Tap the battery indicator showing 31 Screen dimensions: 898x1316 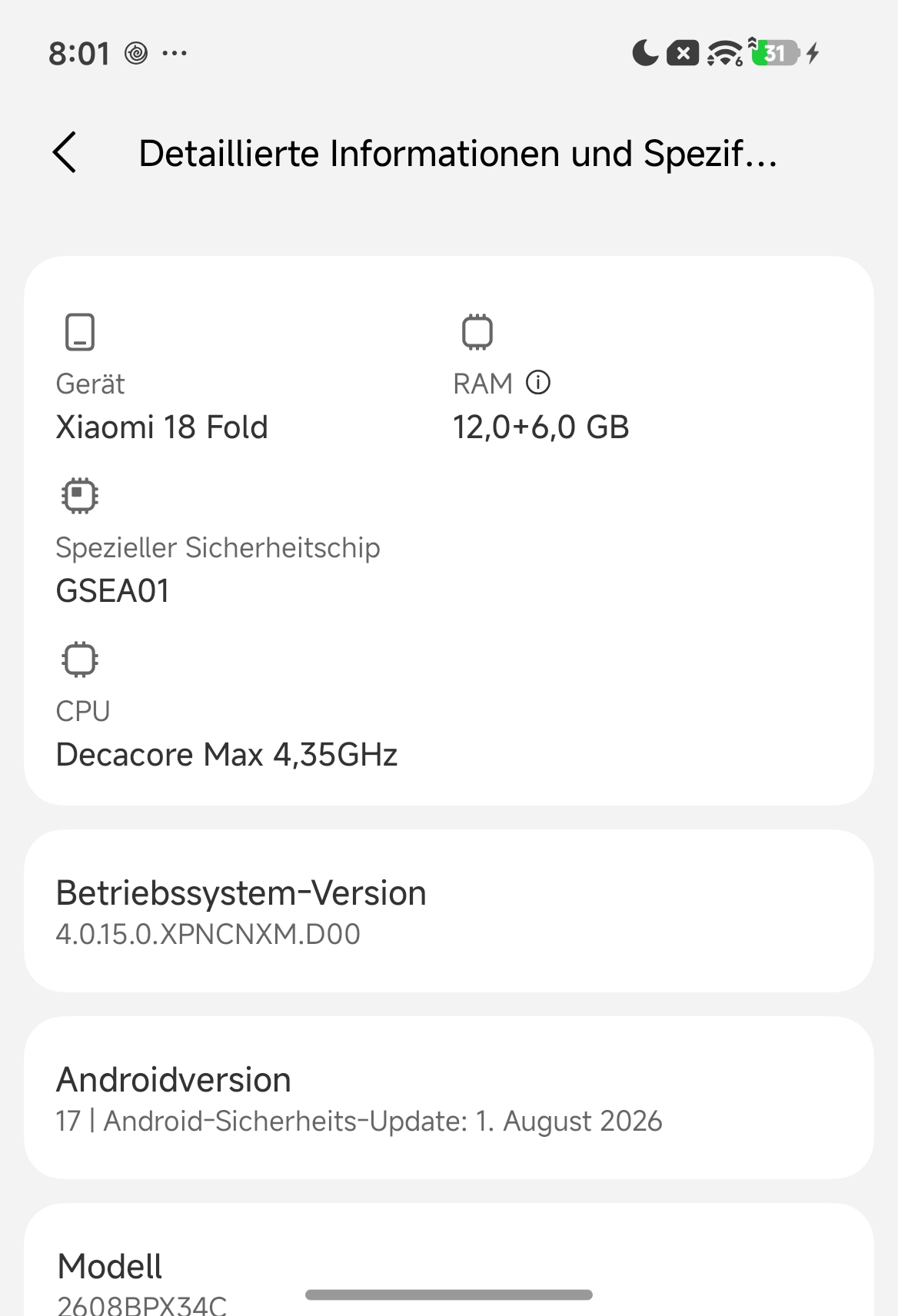pyautogui.click(x=775, y=53)
